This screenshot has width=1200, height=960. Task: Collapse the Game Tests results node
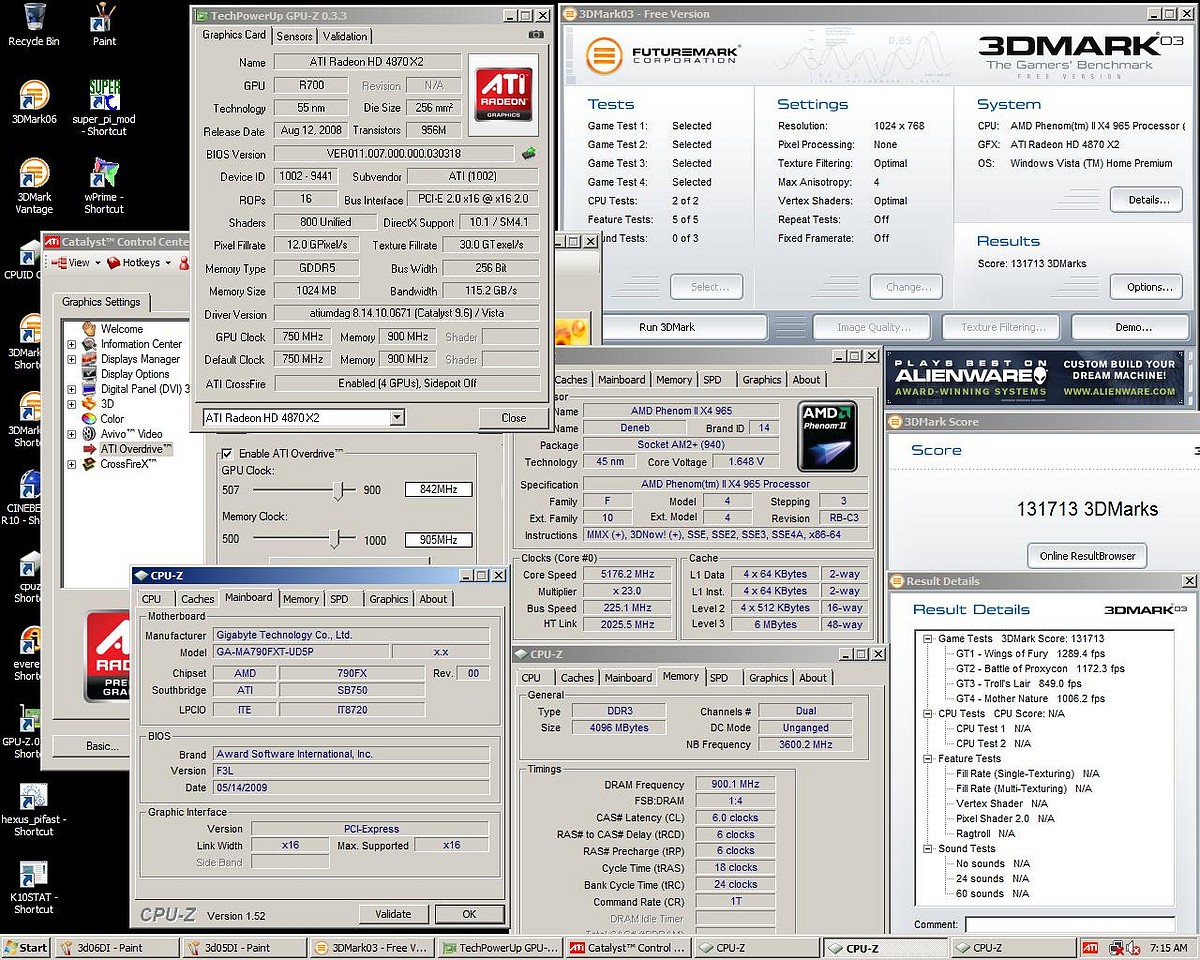(x=928, y=638)
